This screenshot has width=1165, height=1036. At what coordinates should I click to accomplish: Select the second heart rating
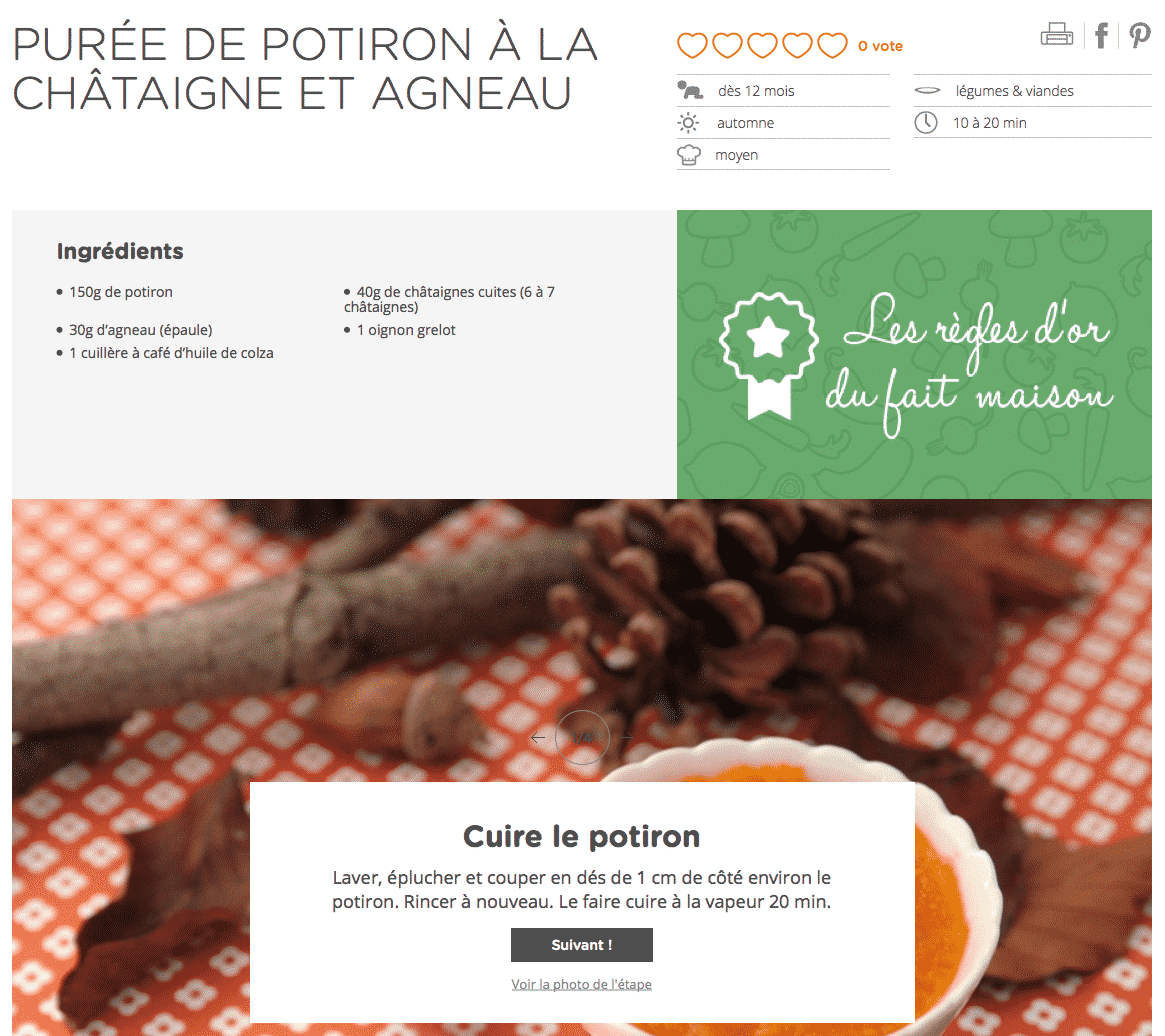[727, 45]
